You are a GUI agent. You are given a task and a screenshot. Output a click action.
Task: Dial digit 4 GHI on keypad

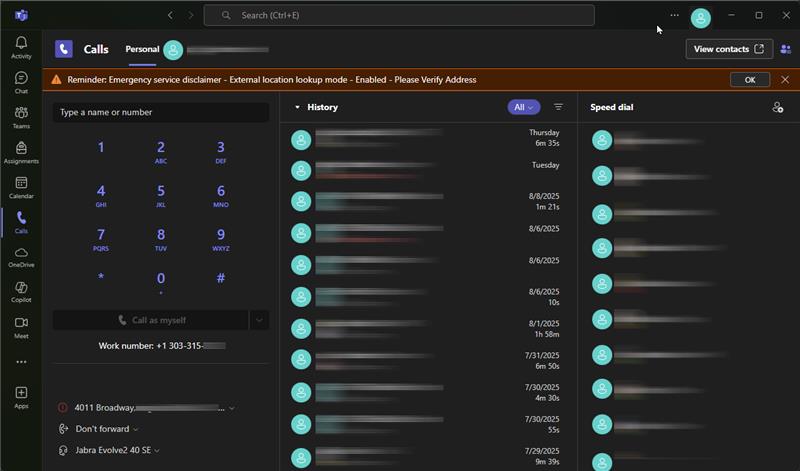[101, 195]
